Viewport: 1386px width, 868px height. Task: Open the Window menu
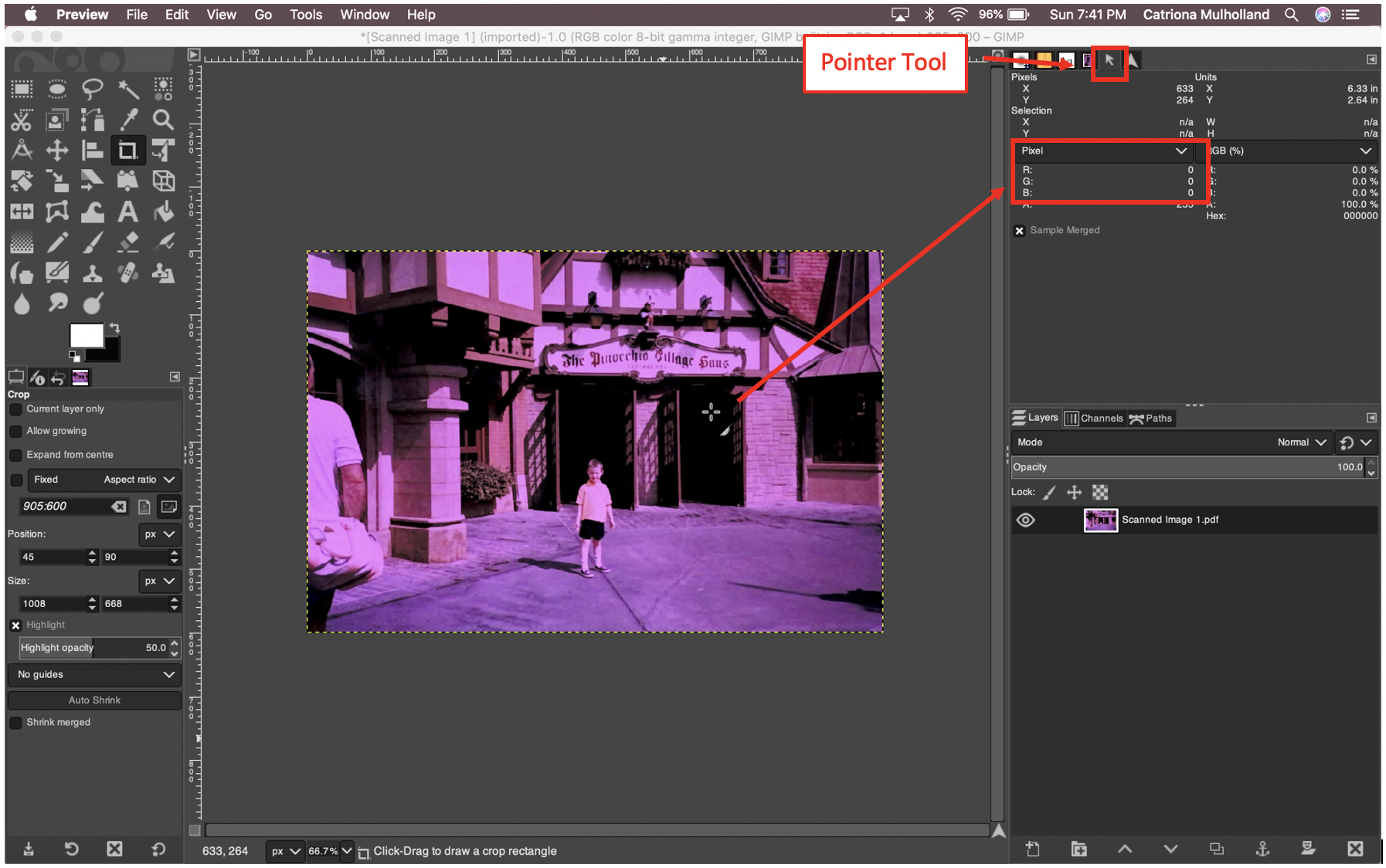[x=365, y=15]
